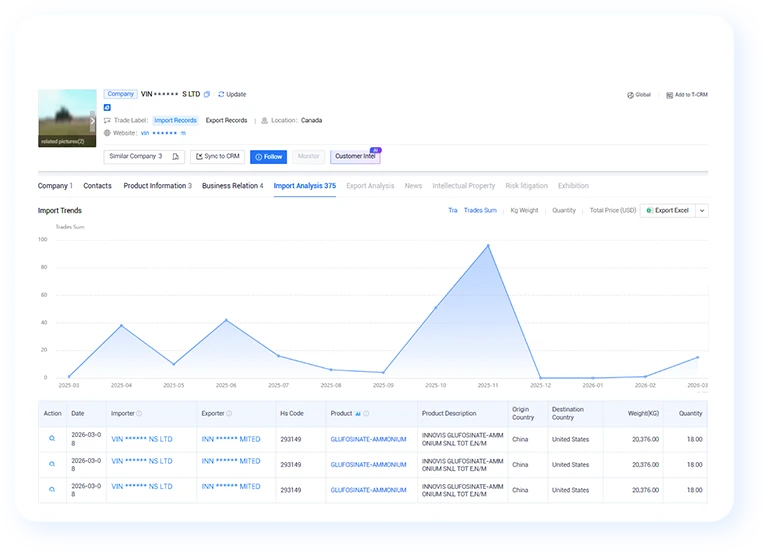Open importer VIN NS LTD in first row
Viewport: 766px width, 554px height.
142,439
